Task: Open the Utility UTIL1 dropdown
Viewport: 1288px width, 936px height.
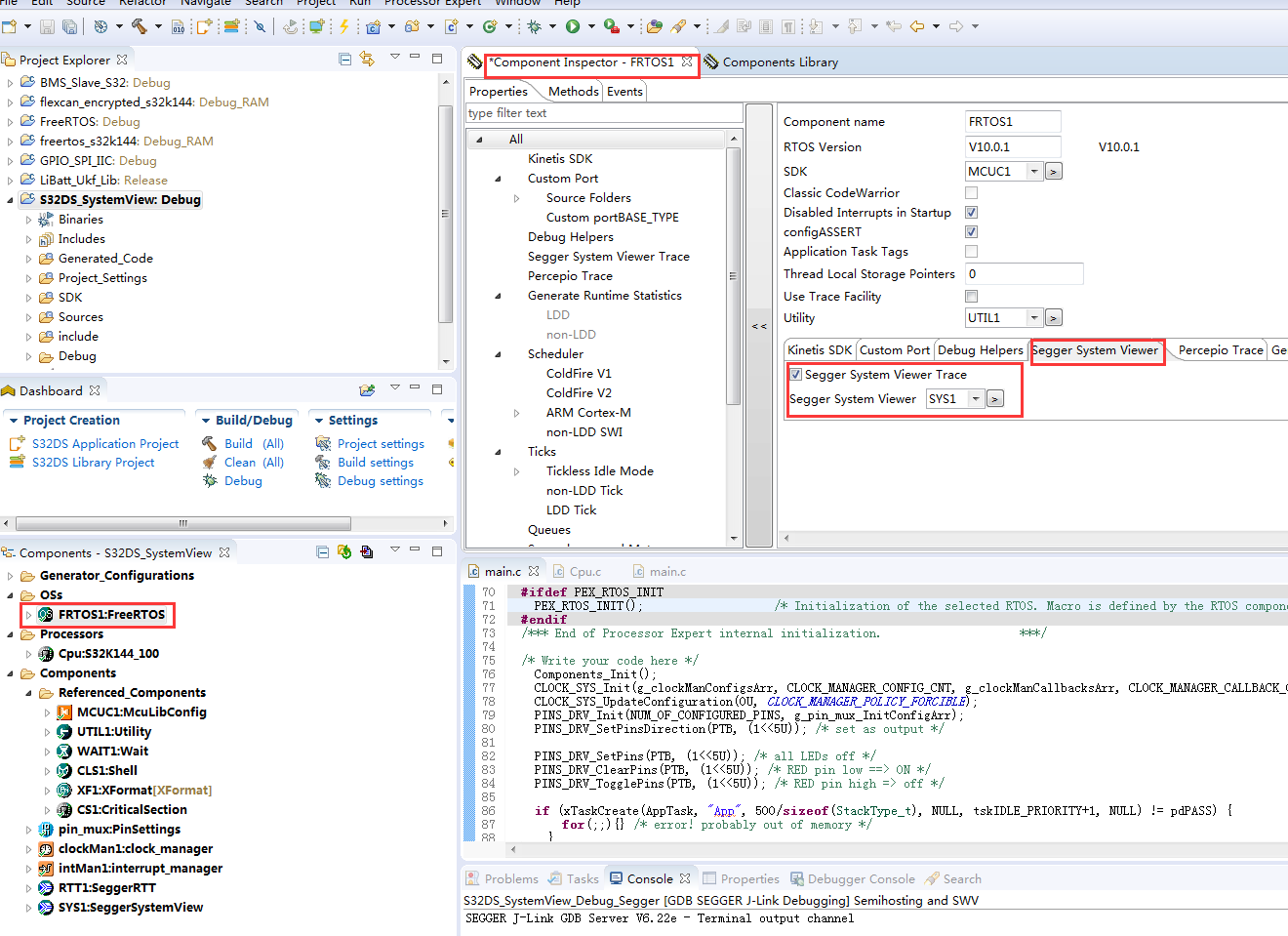Action: pyautogui.click(x=1034, y=318)
